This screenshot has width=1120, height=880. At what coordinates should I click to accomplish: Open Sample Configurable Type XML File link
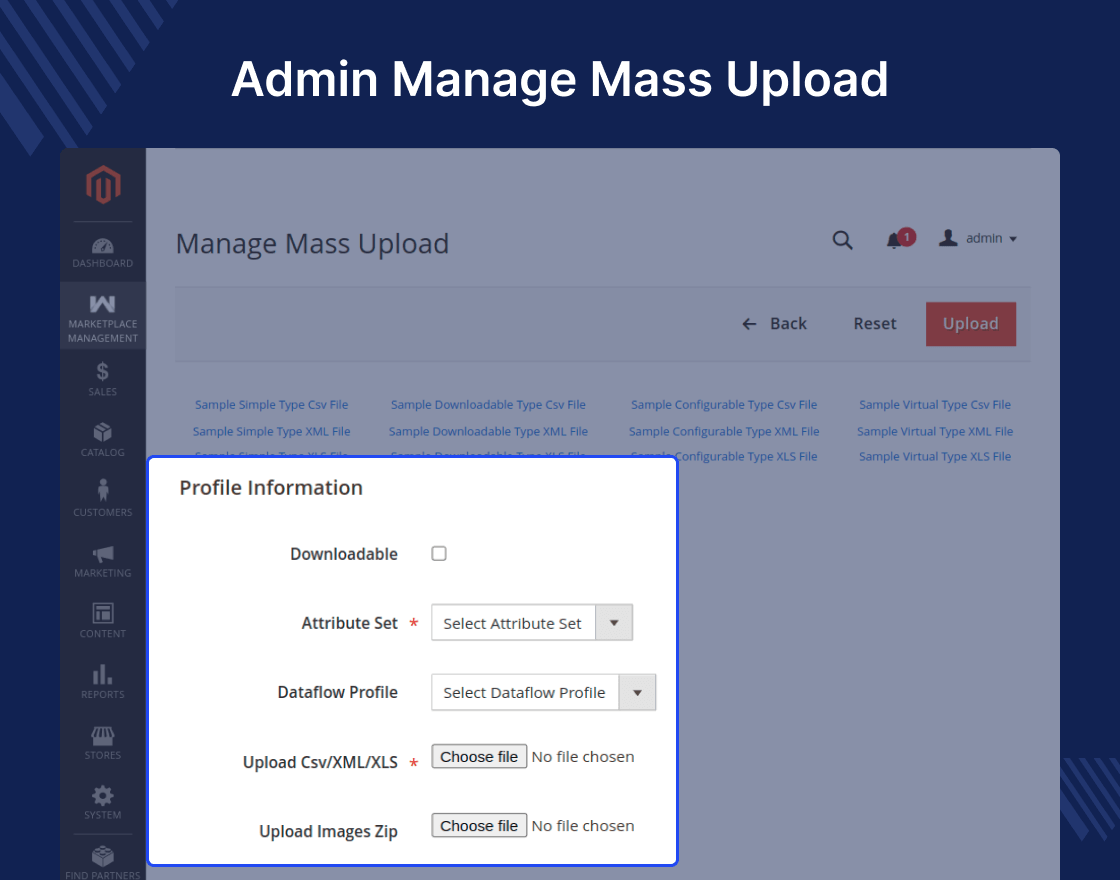724,431
